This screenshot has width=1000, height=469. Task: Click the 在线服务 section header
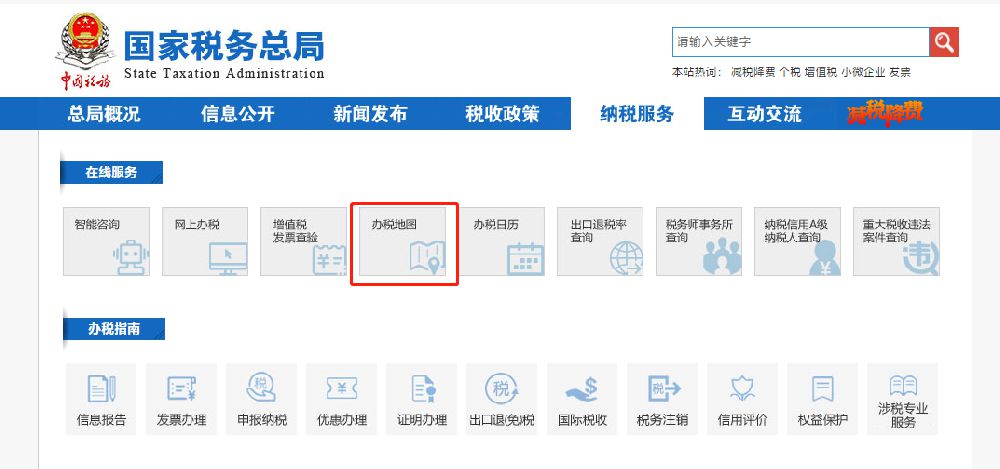click(x=112, y=172)
